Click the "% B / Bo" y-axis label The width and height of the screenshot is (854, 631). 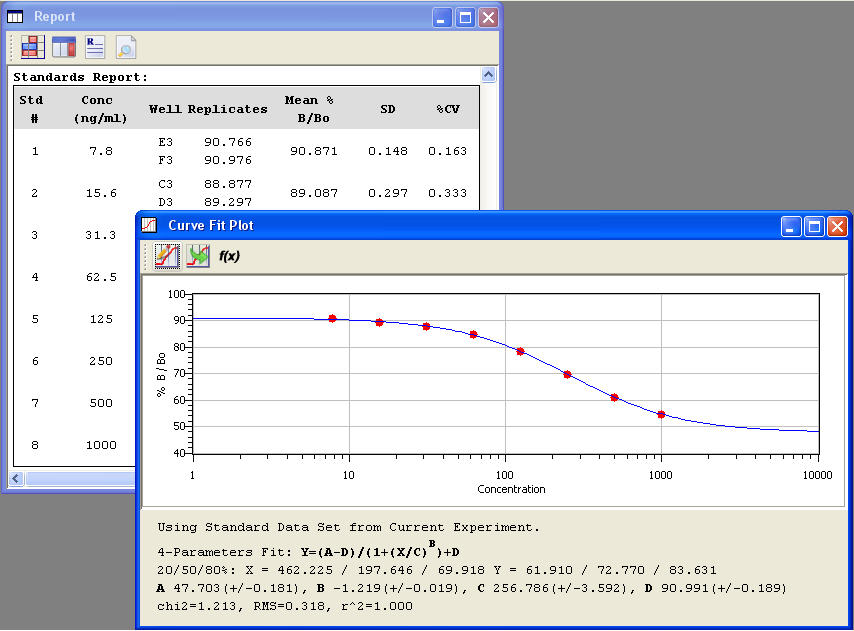click(161, 375)
